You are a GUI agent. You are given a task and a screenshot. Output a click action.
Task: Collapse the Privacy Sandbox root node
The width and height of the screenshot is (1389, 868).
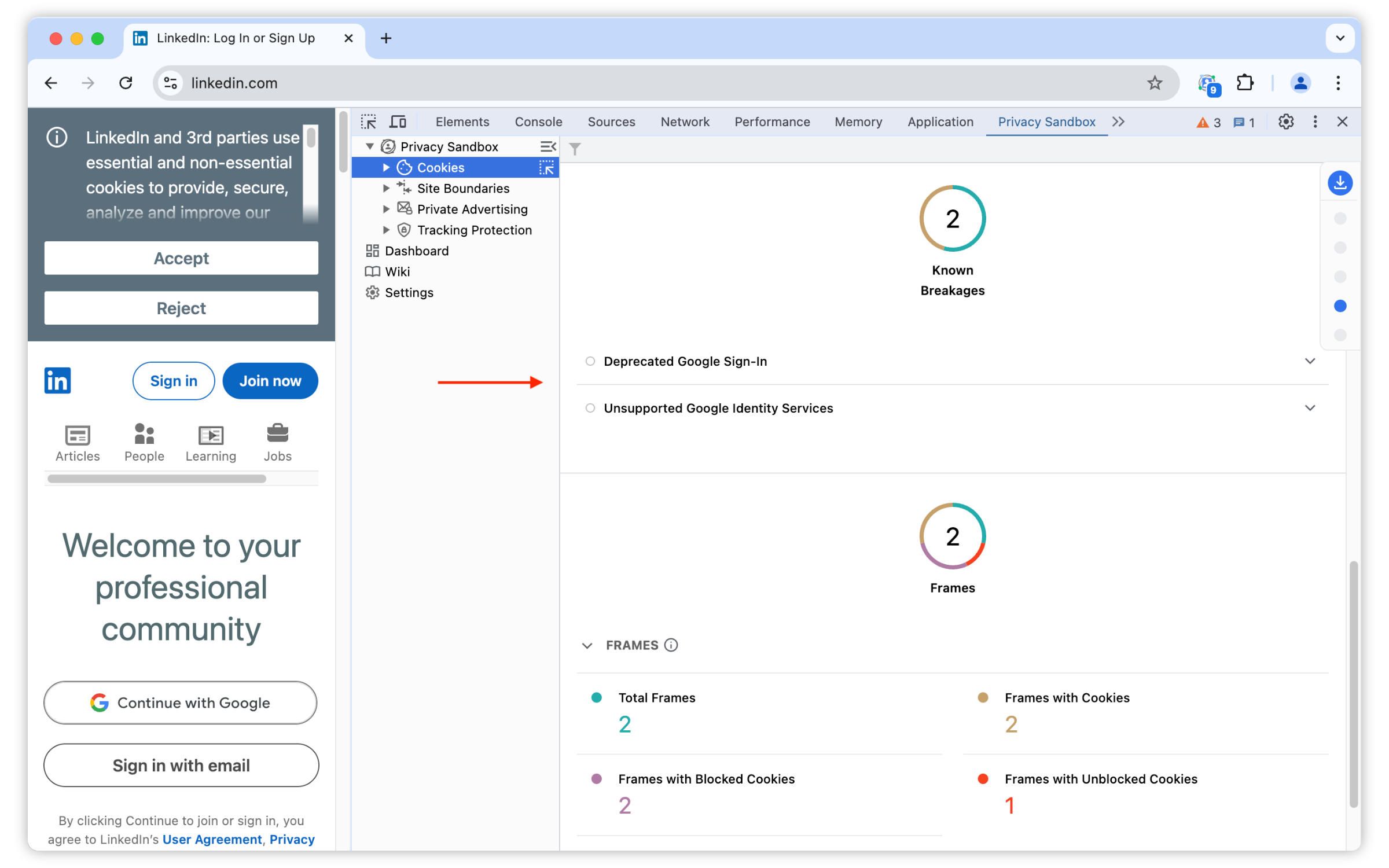click(370, 146)
